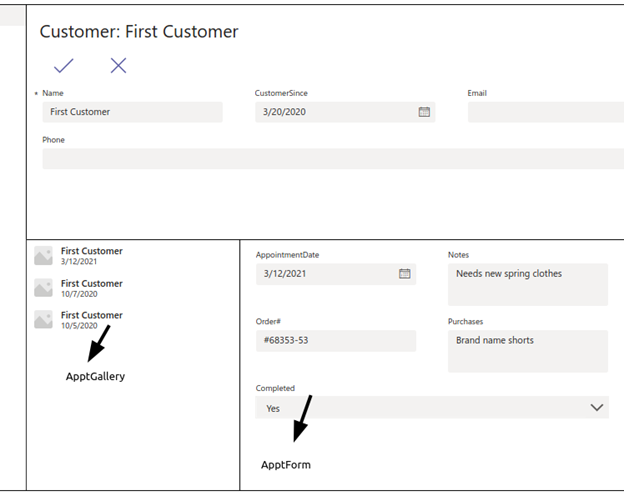
Task: Click the Order# field with #68353-53
Action: pos(336,341)
